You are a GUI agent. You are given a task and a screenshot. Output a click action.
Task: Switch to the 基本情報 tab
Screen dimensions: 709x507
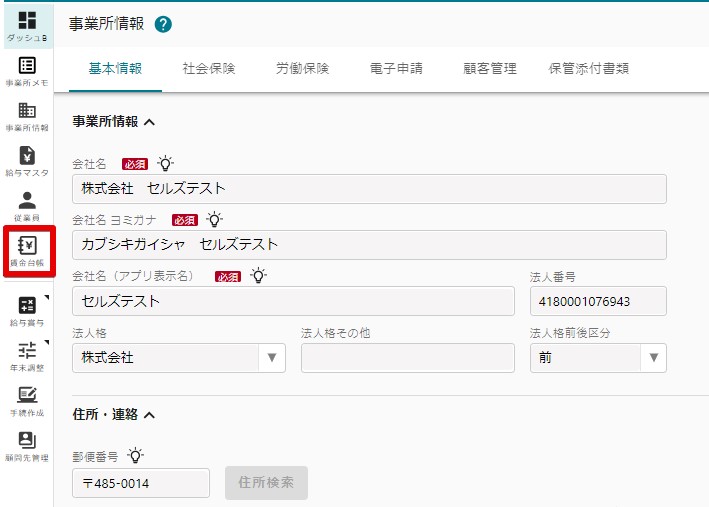[115, 69]
